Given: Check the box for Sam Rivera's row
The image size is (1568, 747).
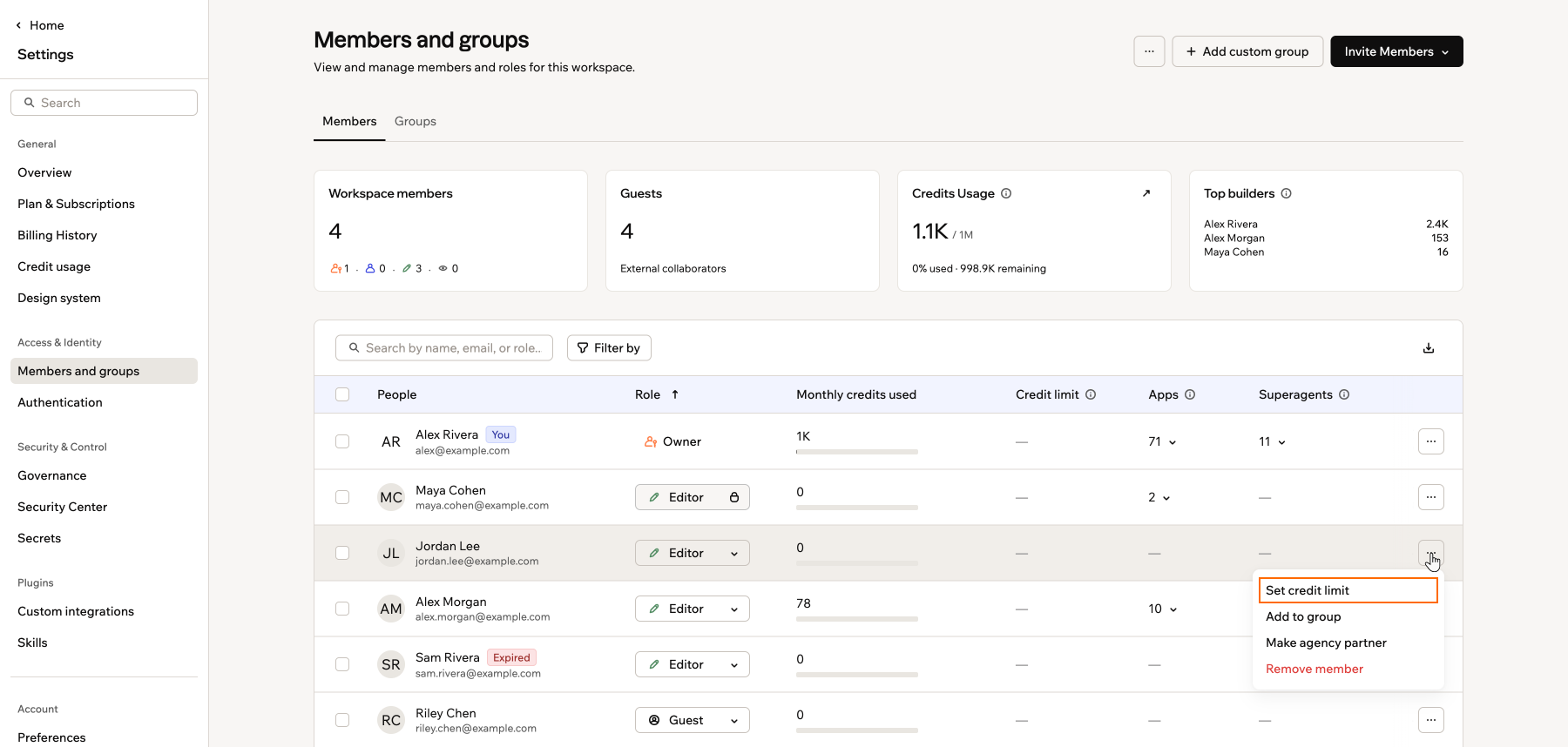Looking at the screenshot, I should tap(342, 664).
